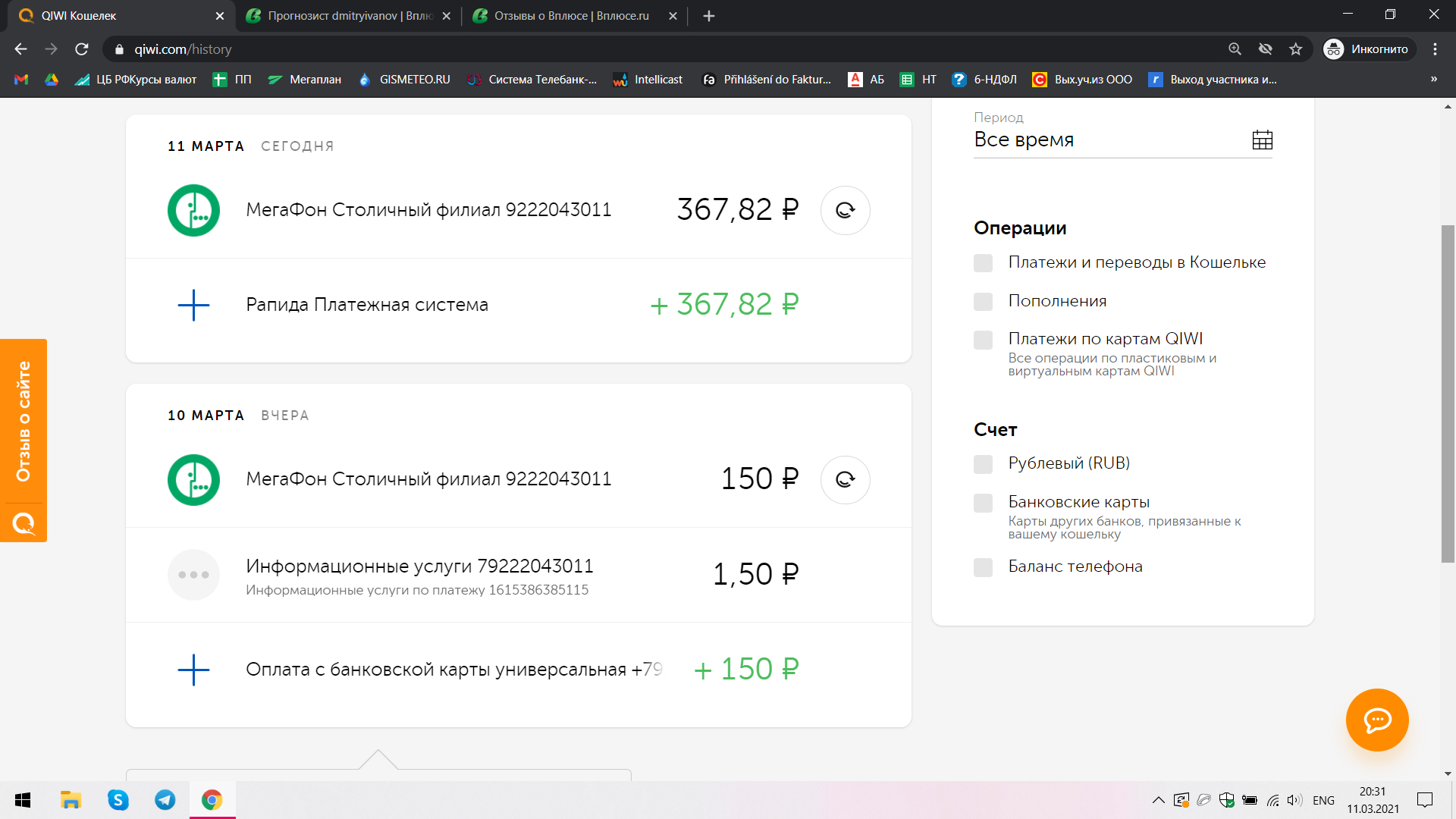Open clock showing 20:31 11.03.2021

[1373, 800]
